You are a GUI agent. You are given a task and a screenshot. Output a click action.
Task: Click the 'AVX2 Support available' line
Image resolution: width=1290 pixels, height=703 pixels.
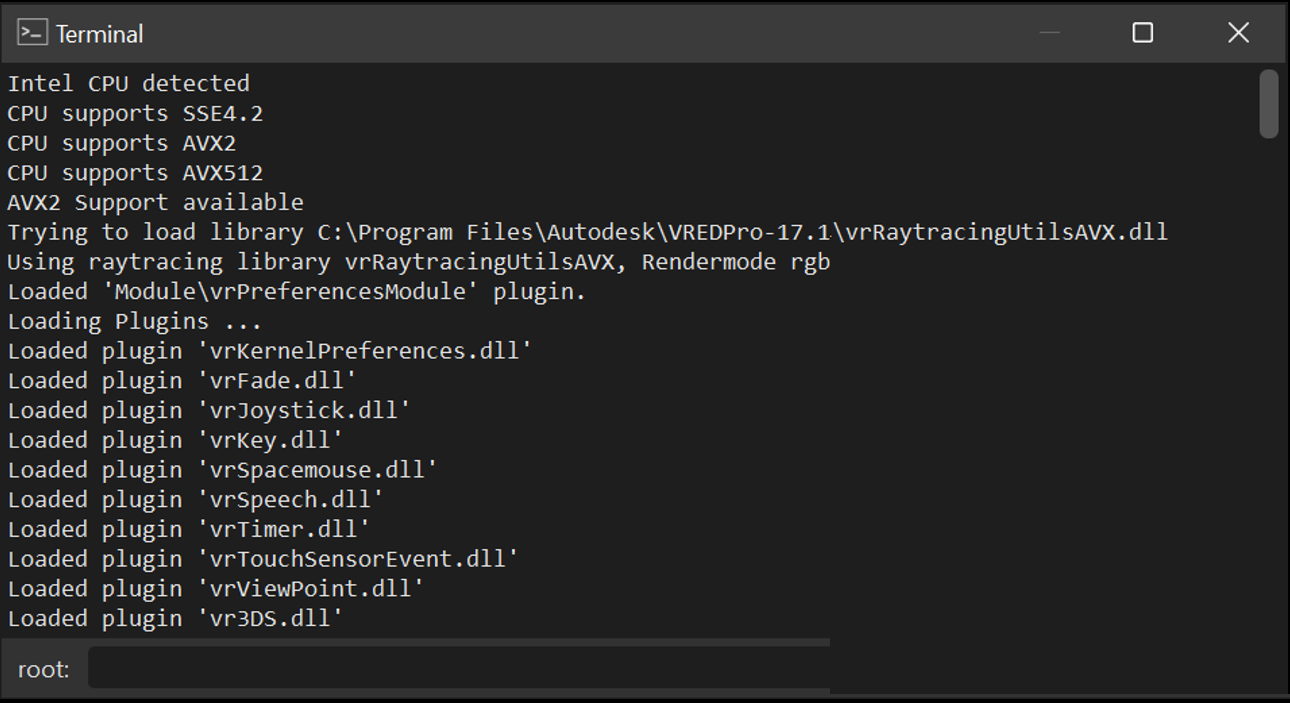(x=155, y=202)
